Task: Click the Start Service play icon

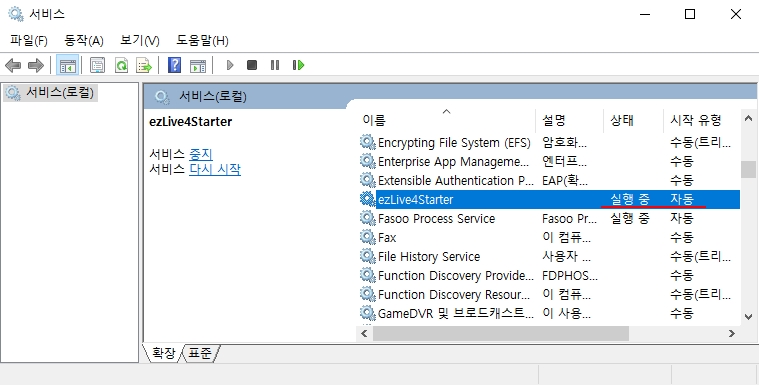Action: [x=230, y=65]
